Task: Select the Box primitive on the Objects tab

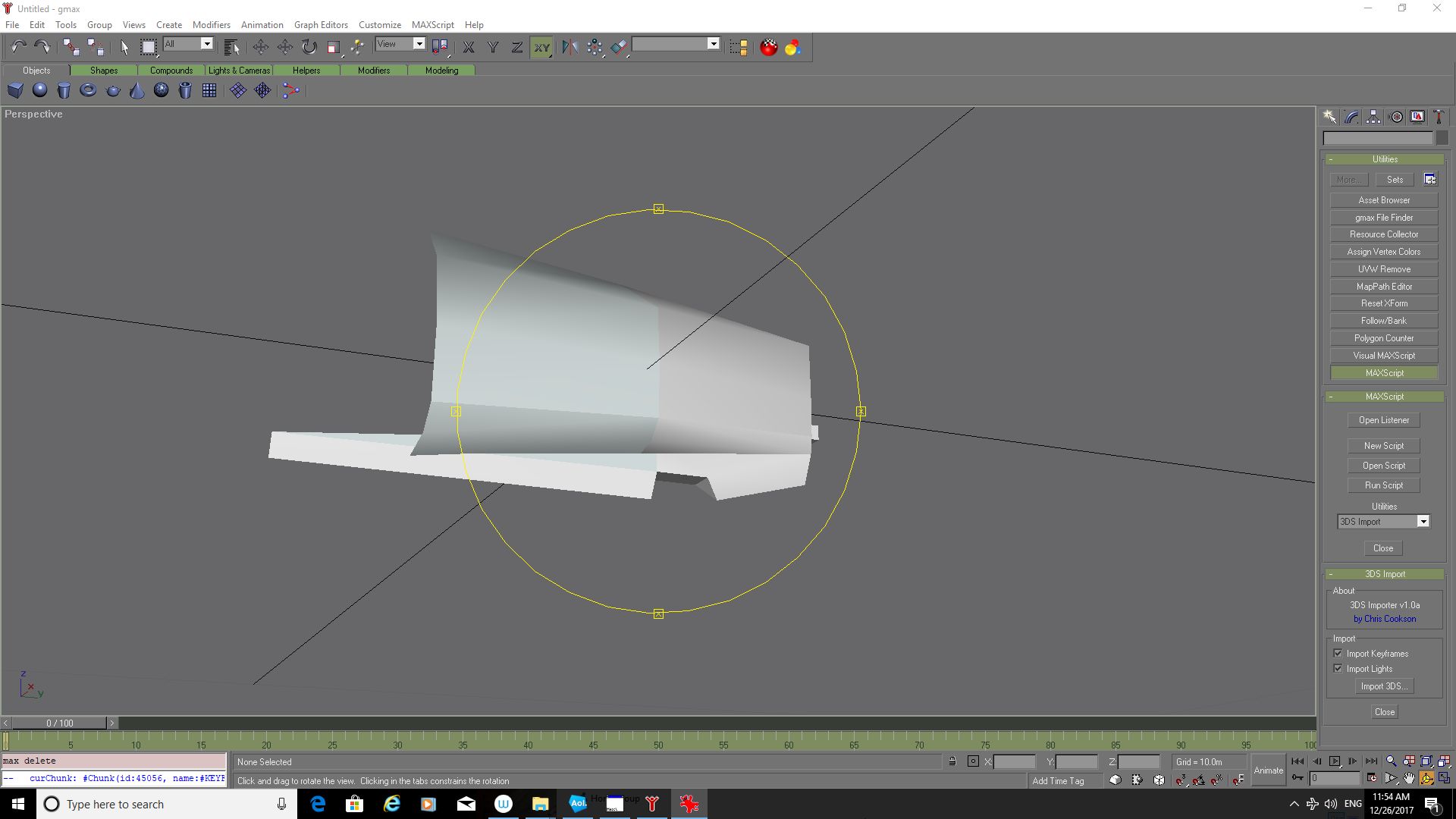Action: 15,90
